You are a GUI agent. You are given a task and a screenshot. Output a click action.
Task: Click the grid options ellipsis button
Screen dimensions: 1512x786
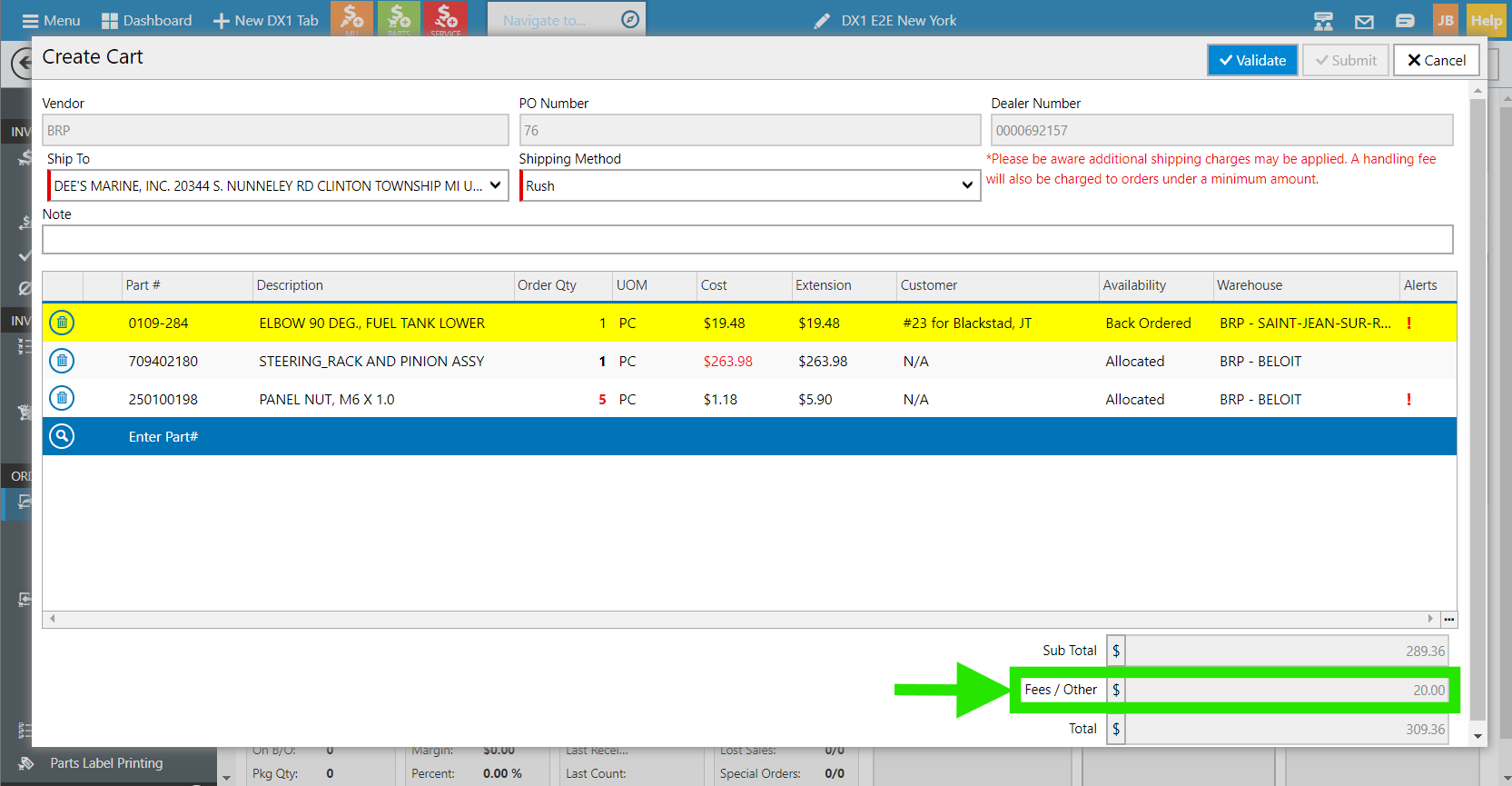coord(1449,619)
